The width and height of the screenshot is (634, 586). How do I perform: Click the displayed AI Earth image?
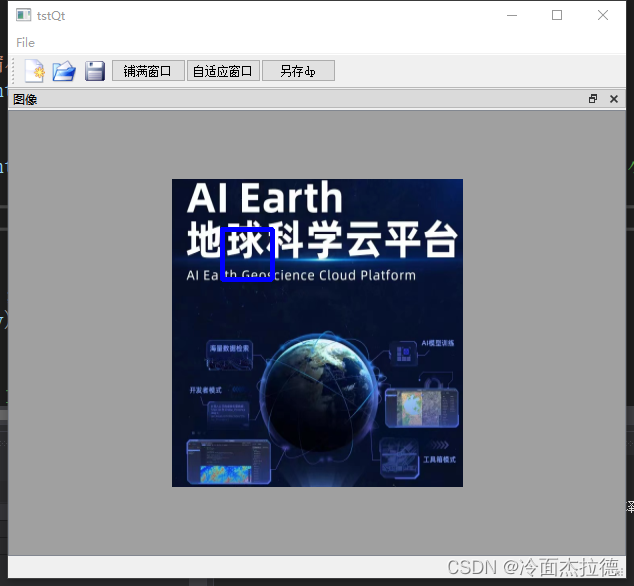(x=317, y=333)
